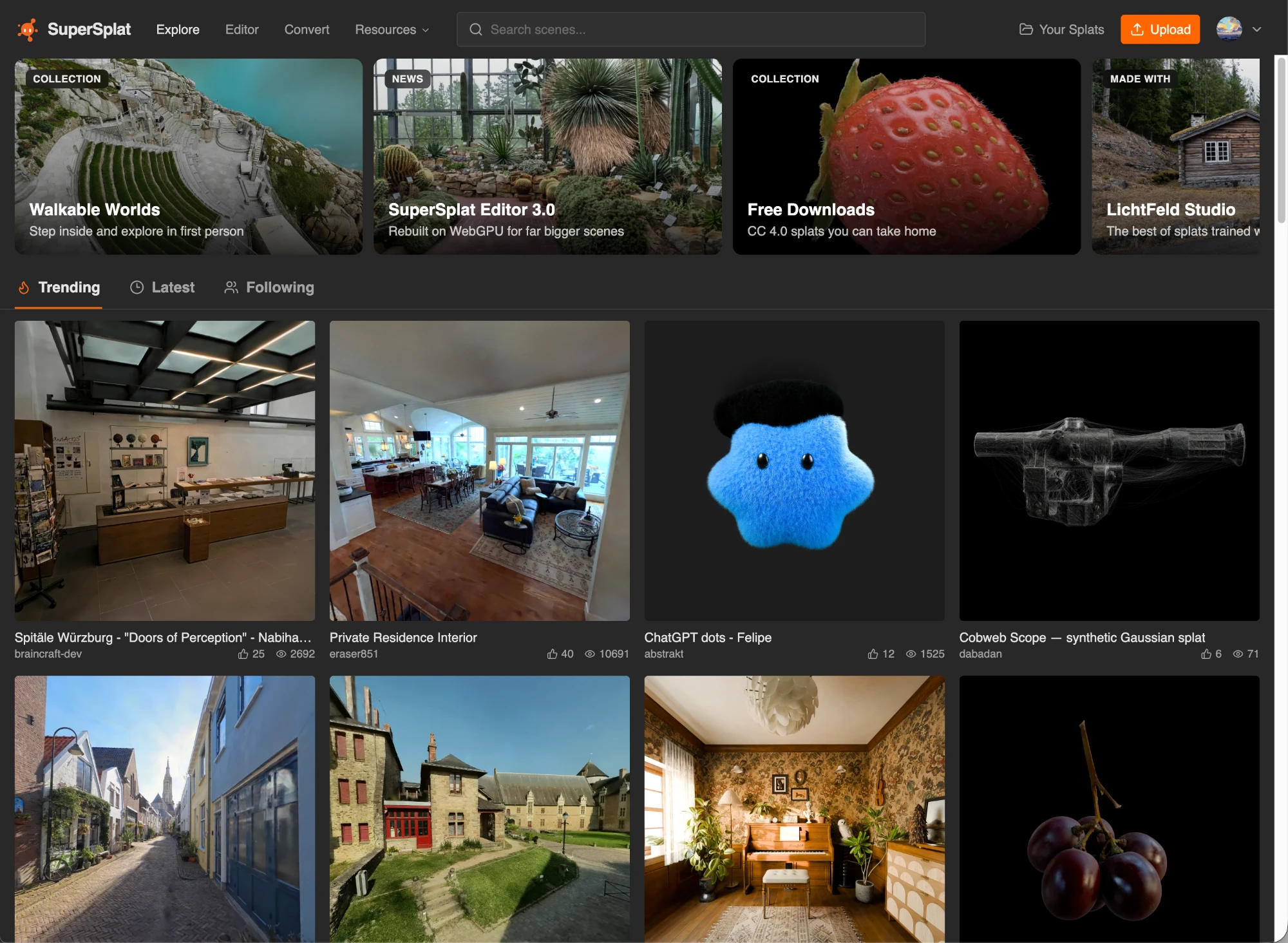1288x943 pixels.
Task: Open the Walkable Worlds collection banner
Action: click(x=189, y=157)
